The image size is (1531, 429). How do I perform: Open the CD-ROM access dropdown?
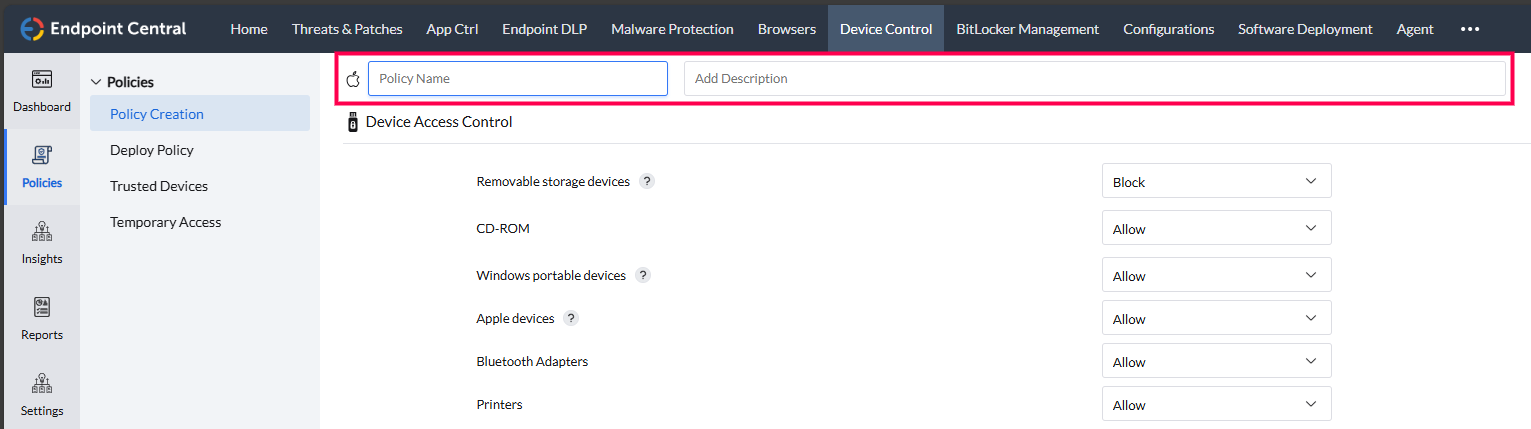click(1216, 229)
